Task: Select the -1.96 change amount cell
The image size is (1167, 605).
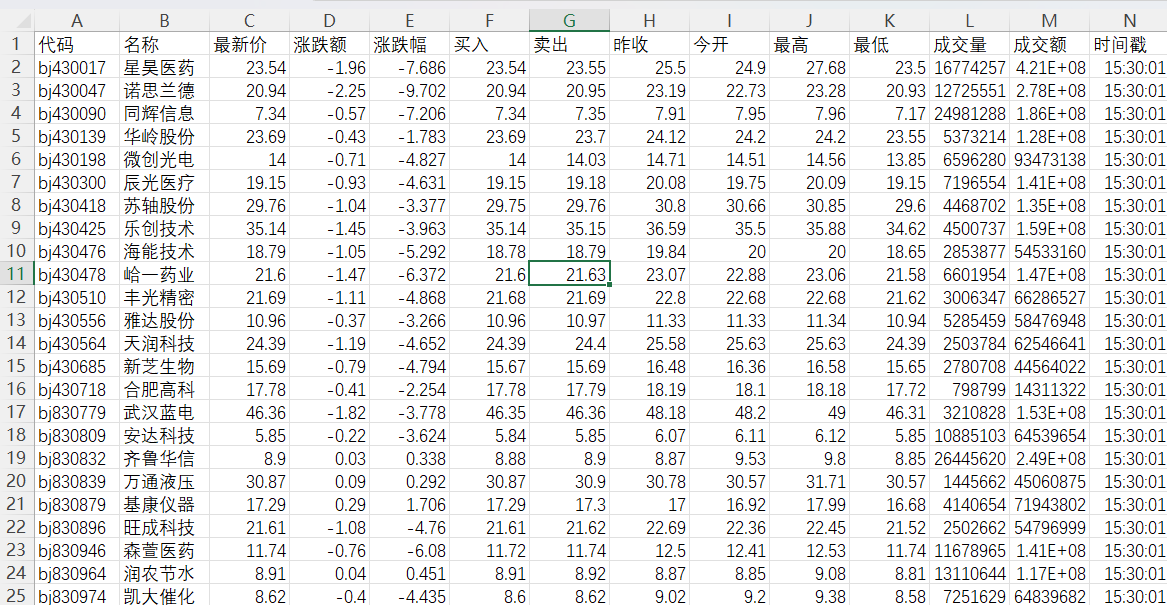Action: [330, 68]
